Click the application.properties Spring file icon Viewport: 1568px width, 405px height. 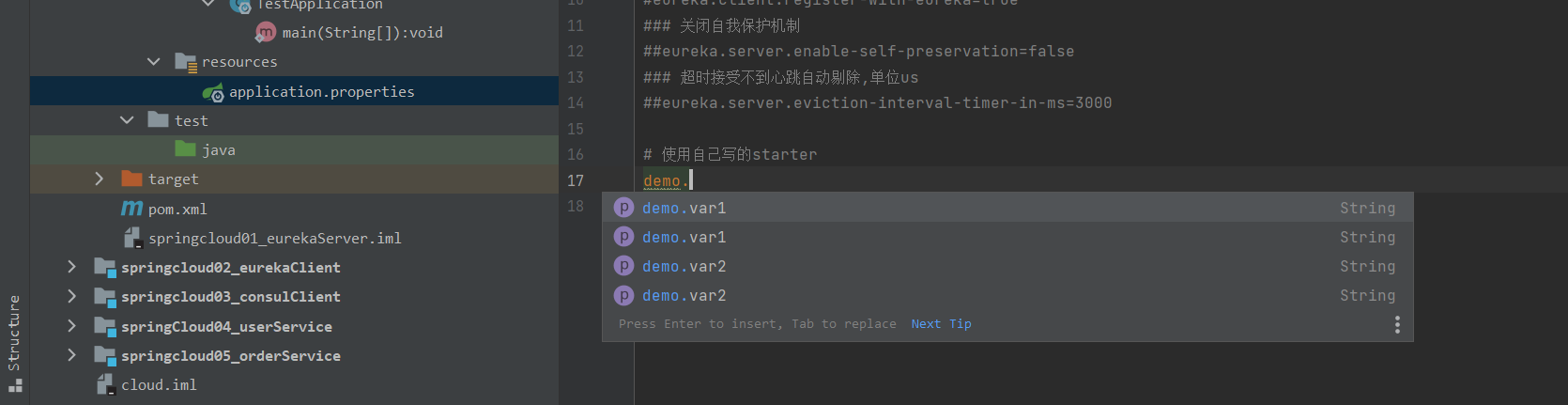[213, 92]
